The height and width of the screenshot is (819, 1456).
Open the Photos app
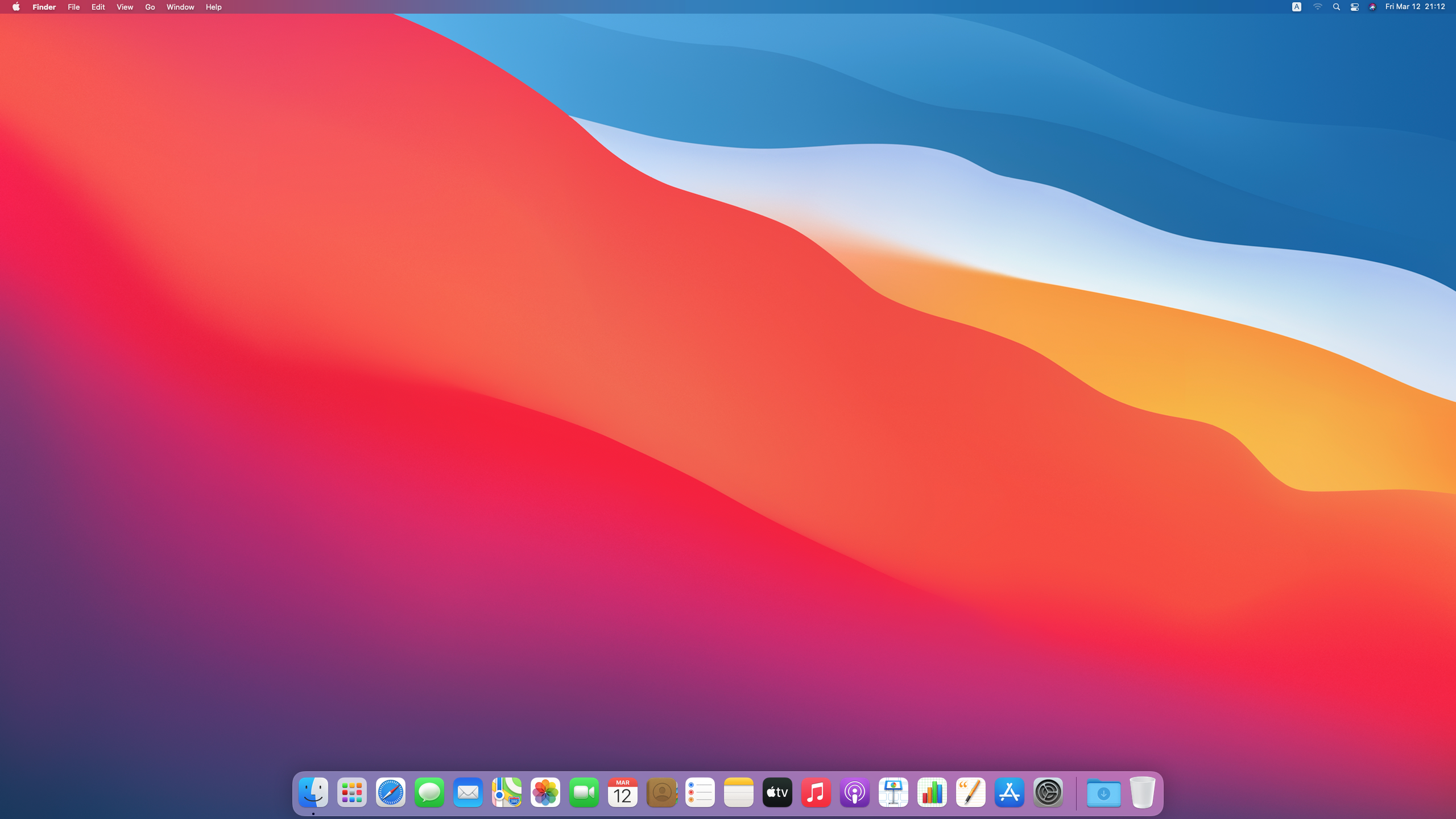click(x=545, y=792)
